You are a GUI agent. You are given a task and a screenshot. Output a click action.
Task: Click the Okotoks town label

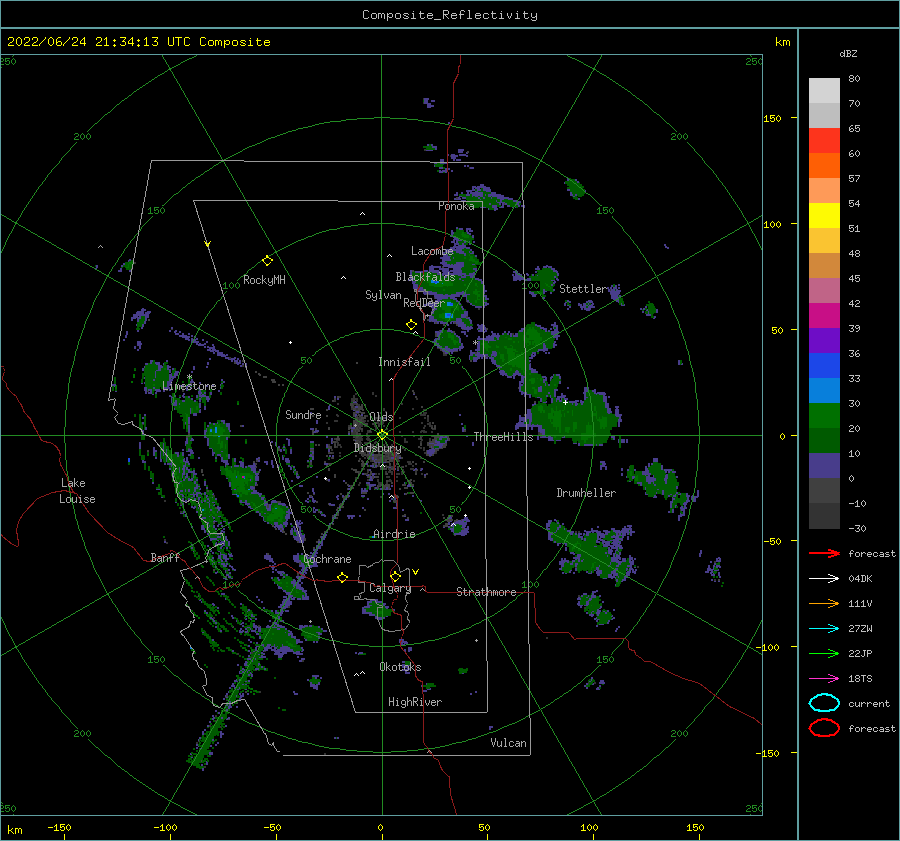(x=400, y=667)
